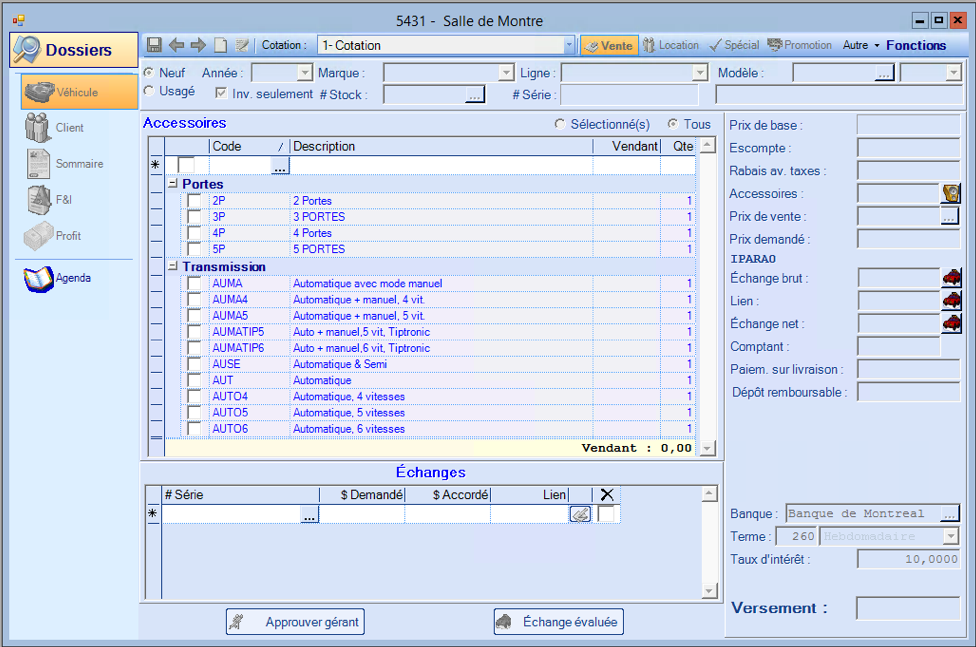The height and width of the screenshot is (647, 976).
Task: Toggle the Inv. seulement checkbox
Action: (221, 93)
